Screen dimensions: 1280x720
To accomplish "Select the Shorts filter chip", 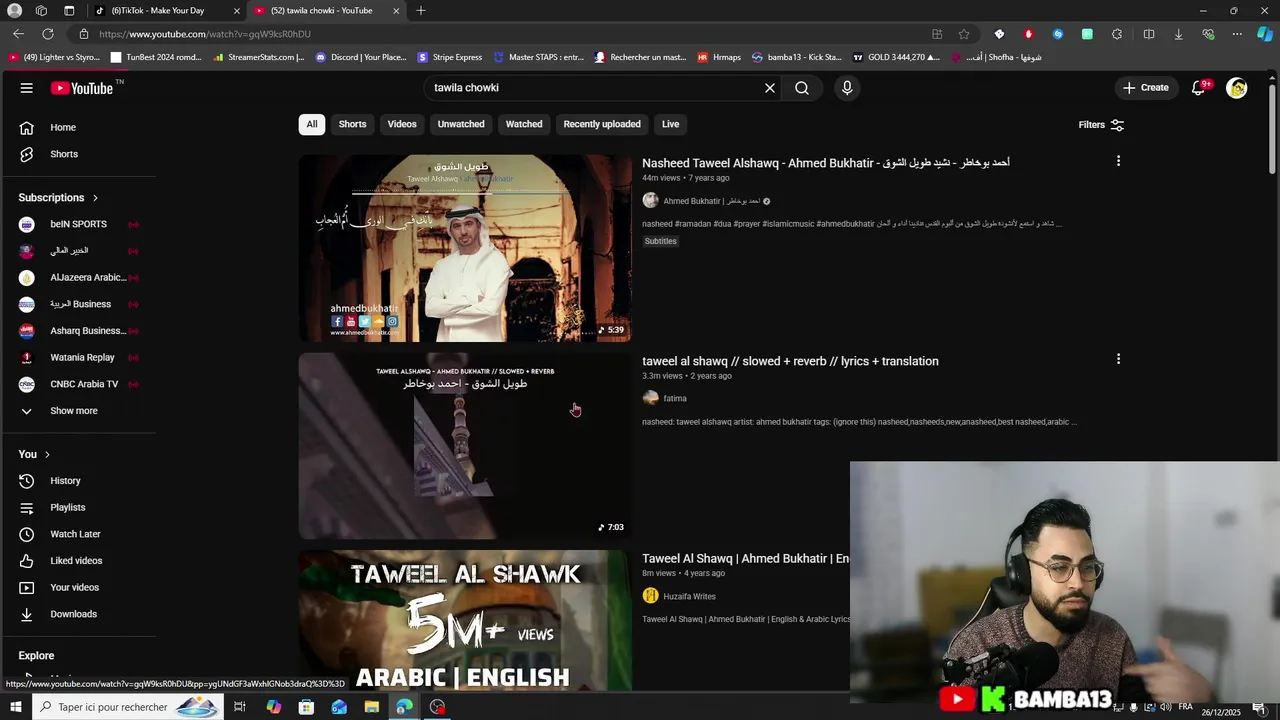I will coord(352,124).
